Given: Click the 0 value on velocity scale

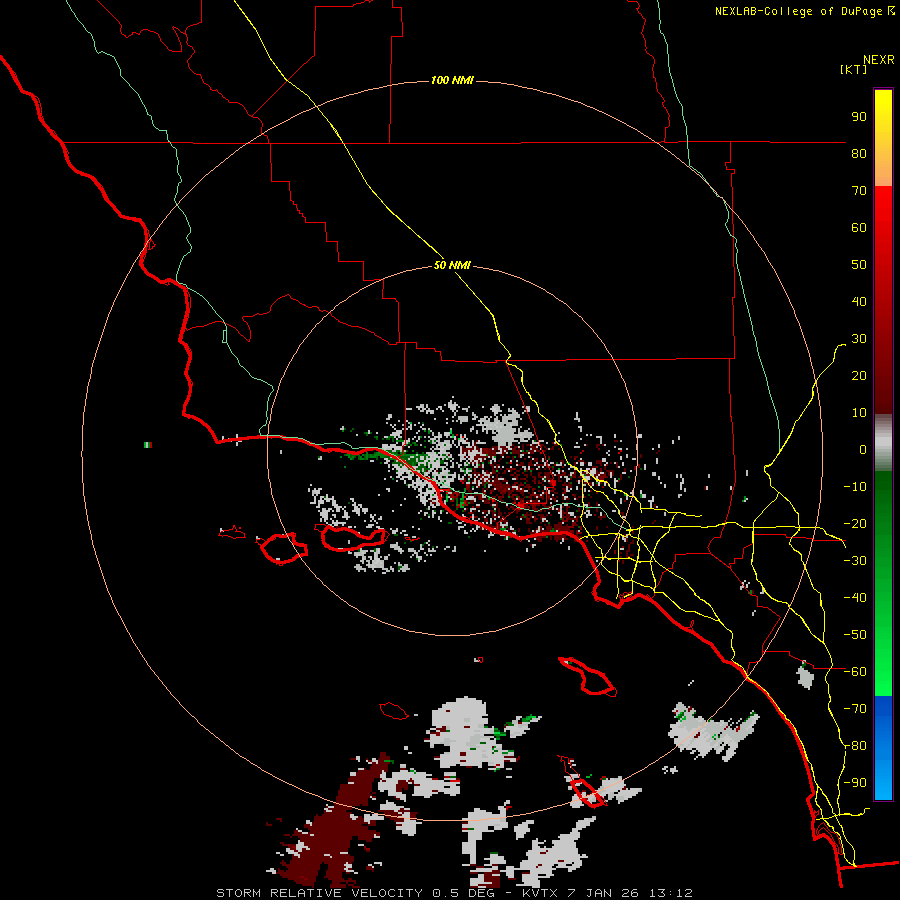Looking at the screenshot, I should point(863,449).
